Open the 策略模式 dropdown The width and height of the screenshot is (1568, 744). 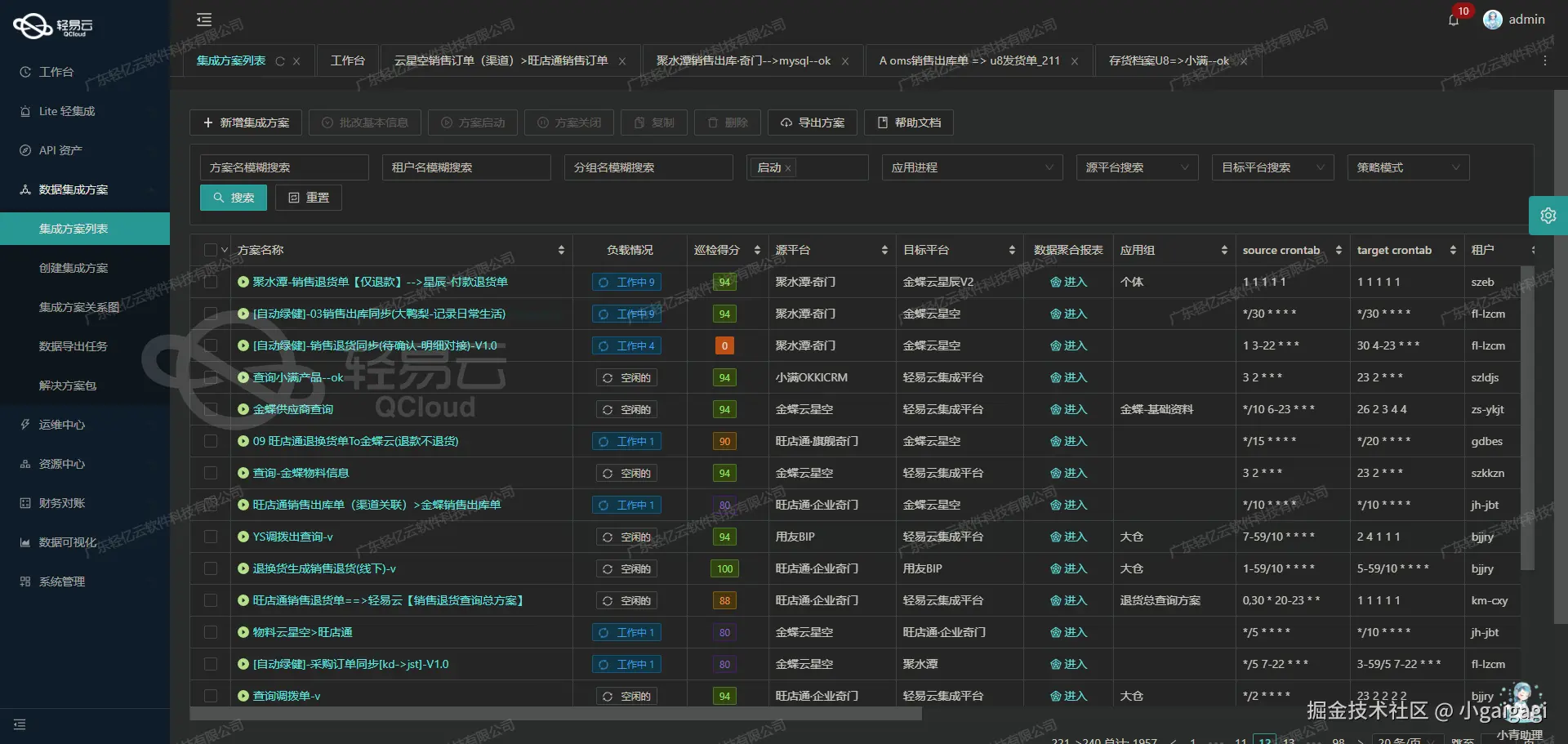(1407, 167)
